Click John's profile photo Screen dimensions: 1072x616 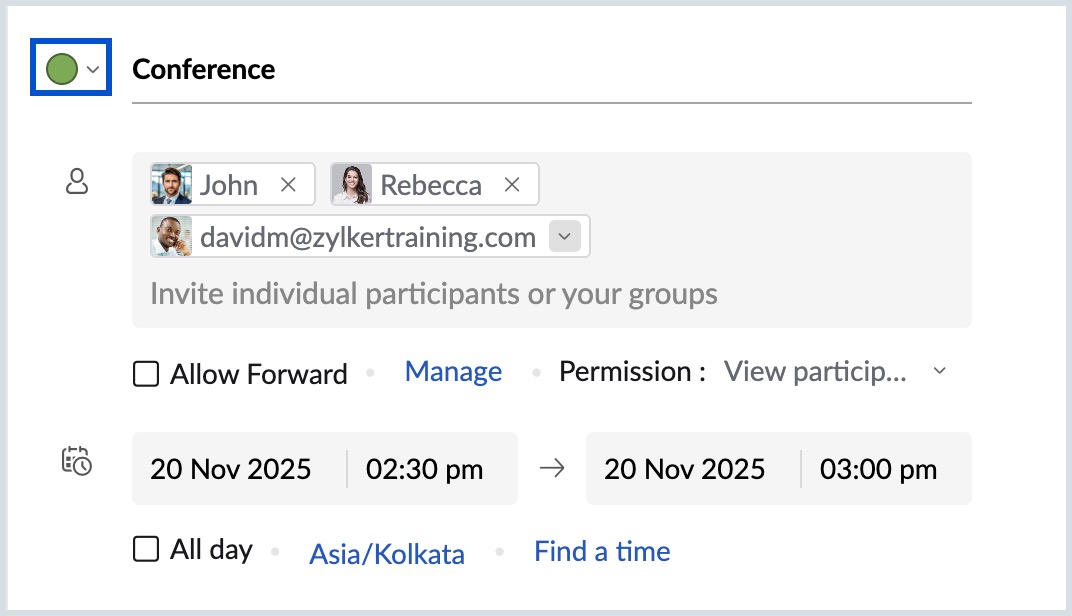click(x=172, y=185)
